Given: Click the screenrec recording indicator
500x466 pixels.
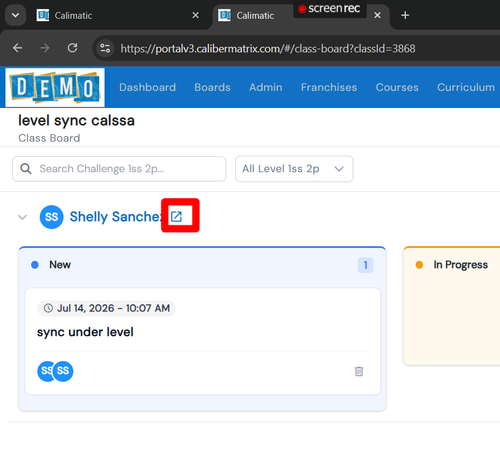Looking at the screenshot, I should click(x=330, y=9).
